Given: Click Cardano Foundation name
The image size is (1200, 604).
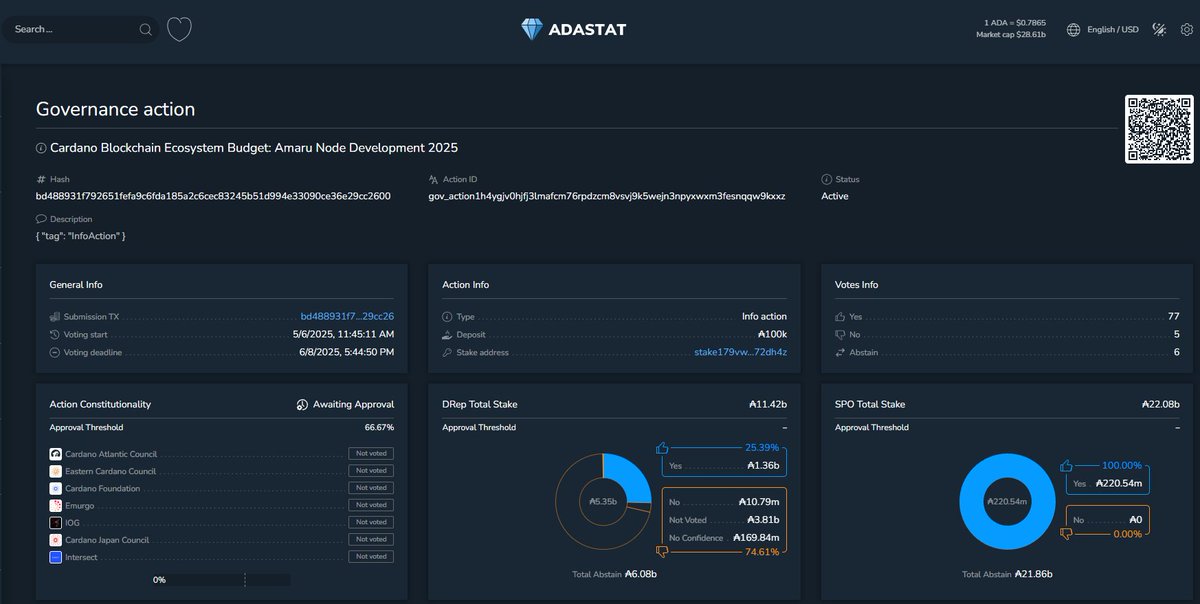Looking at the screenshot, I should pos(103,488).
